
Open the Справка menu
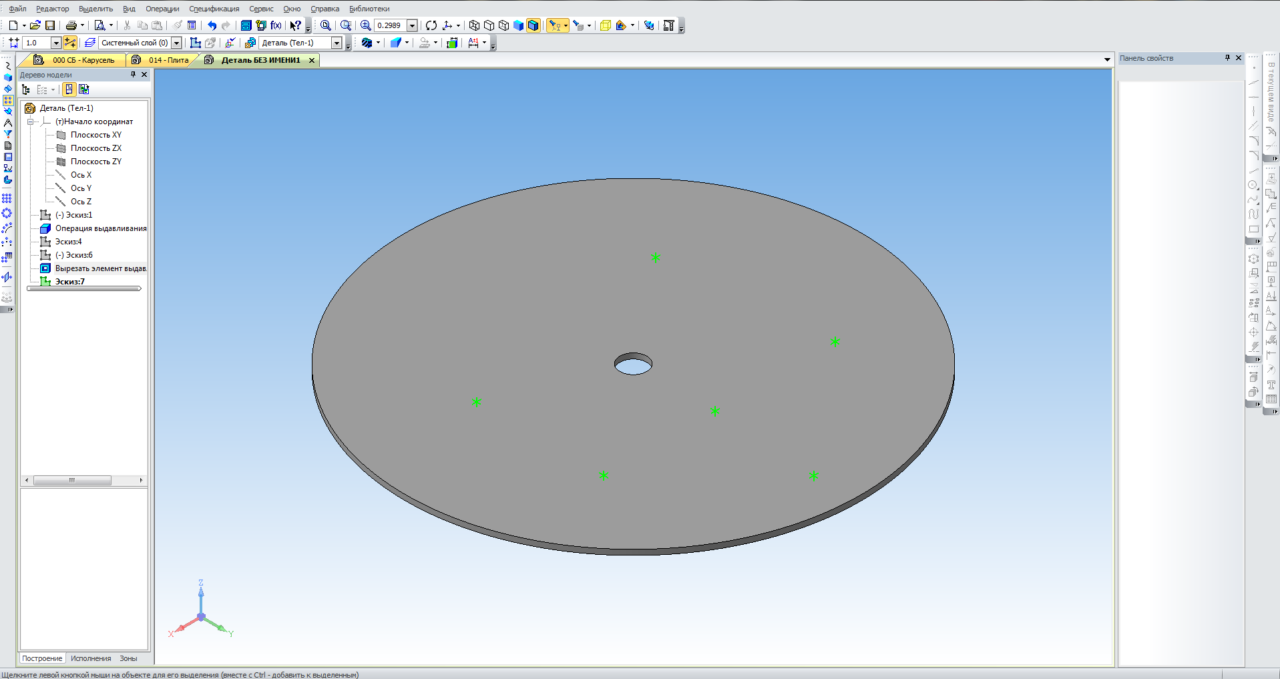coord(325,8)
